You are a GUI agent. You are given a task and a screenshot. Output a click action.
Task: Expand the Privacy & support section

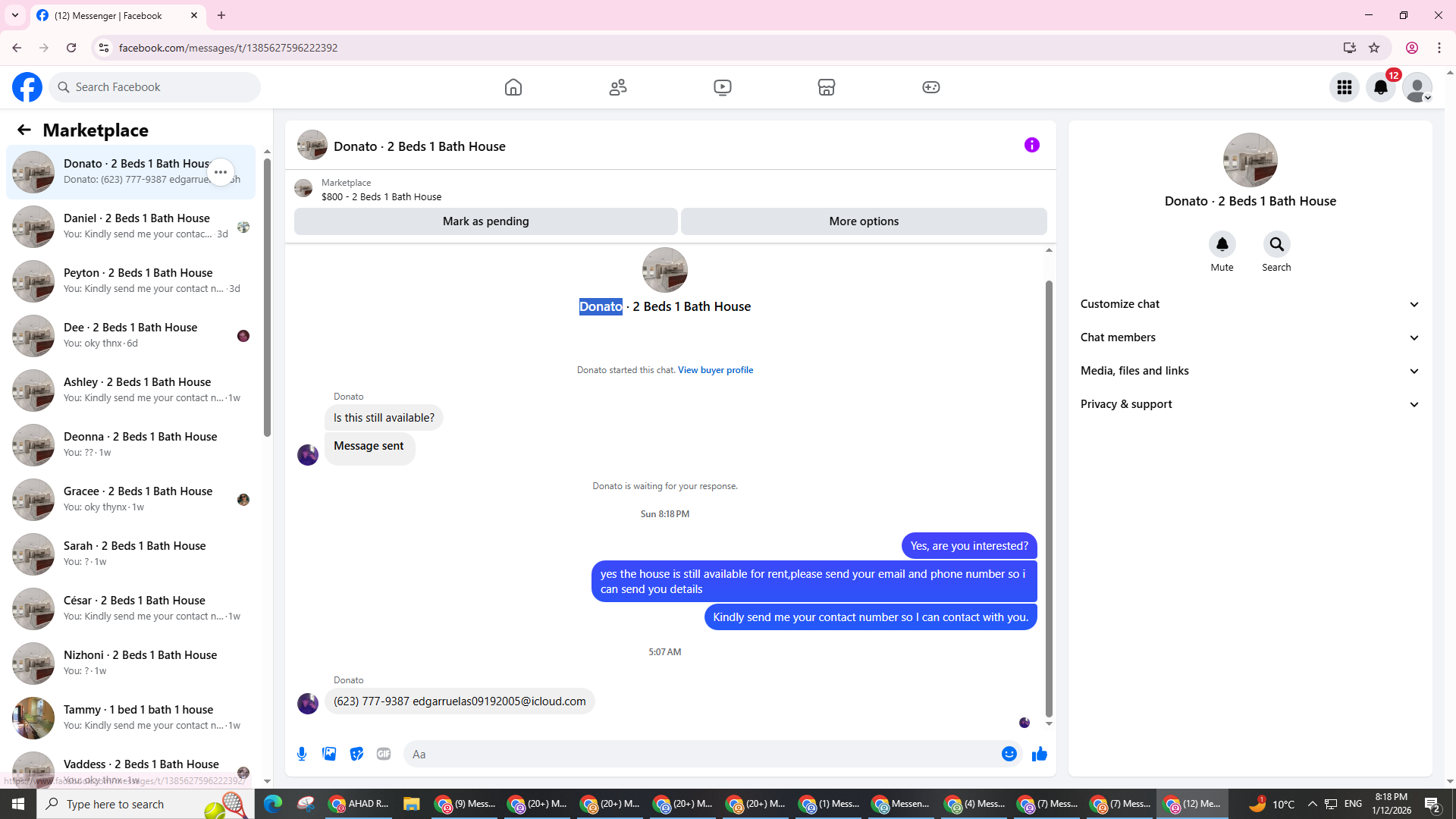coord(1250,404)
